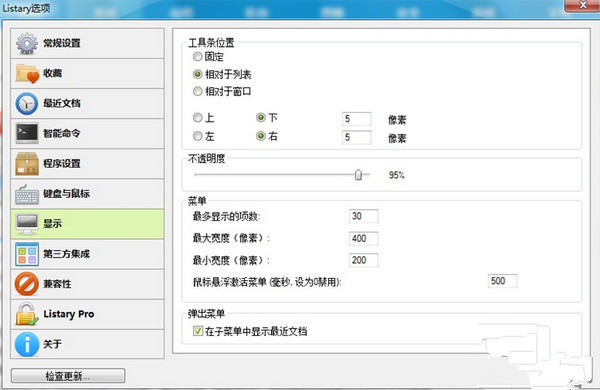600x390 pixels.
Task: Choose the 右 alignment radio button
Action: [x=261, y=136]
